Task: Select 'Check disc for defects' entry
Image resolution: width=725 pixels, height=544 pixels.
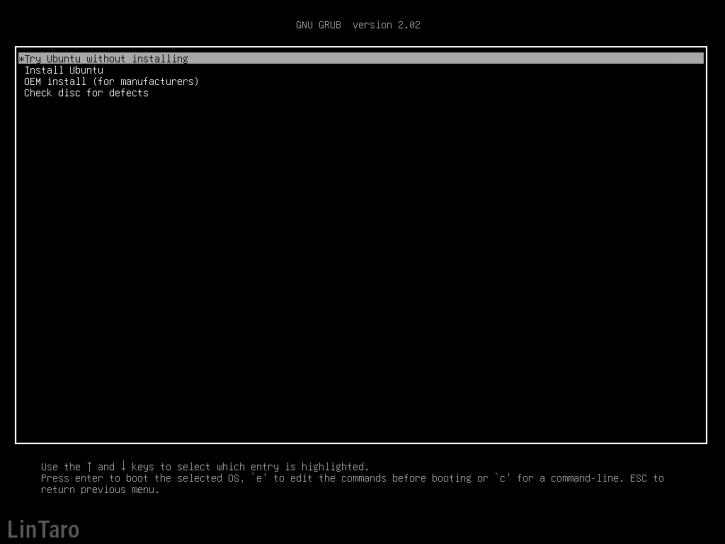Action: pos(86,93)
